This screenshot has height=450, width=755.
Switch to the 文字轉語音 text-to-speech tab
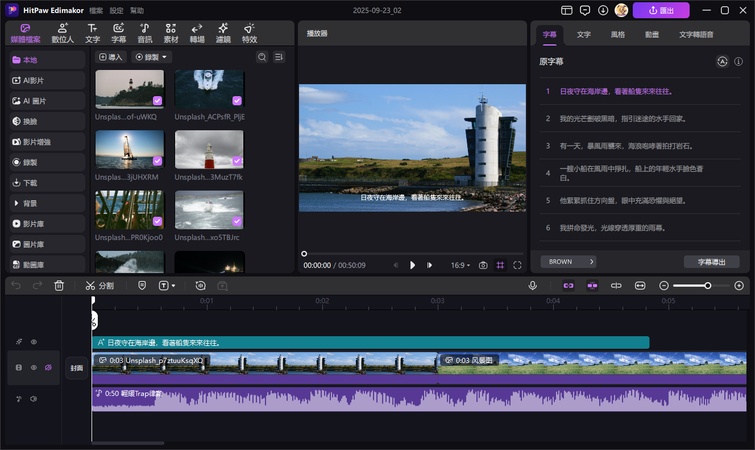tap(696, 34)
